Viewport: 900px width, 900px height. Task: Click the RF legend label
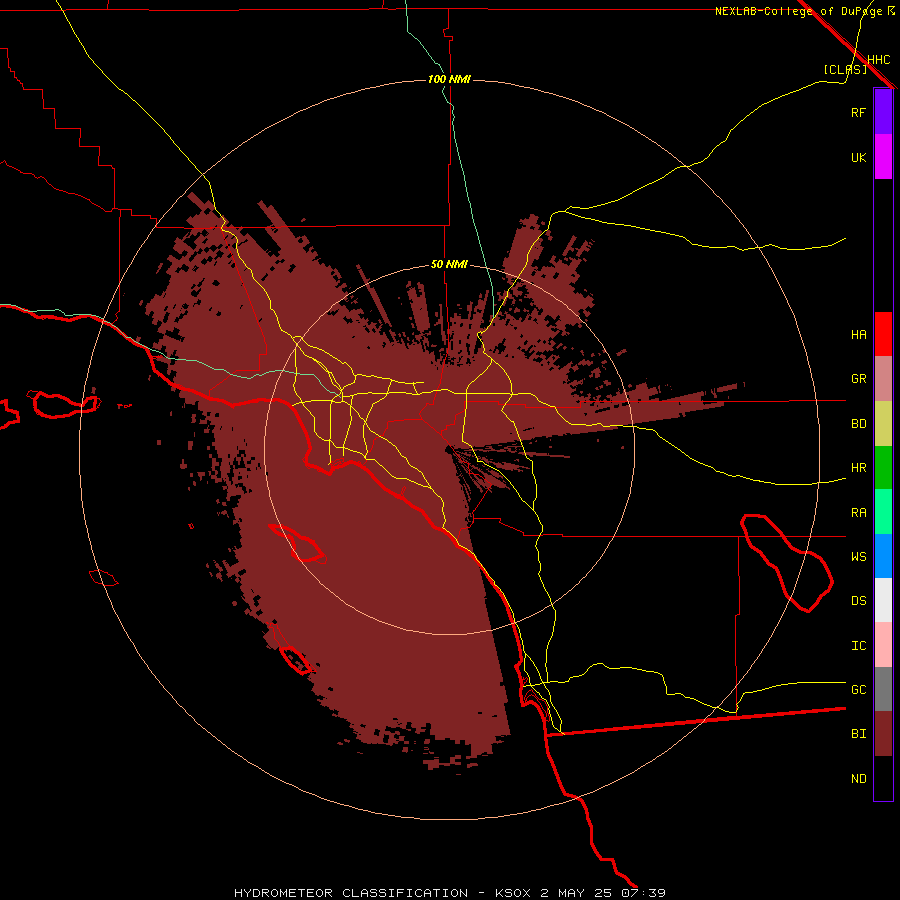coord(858,112)
